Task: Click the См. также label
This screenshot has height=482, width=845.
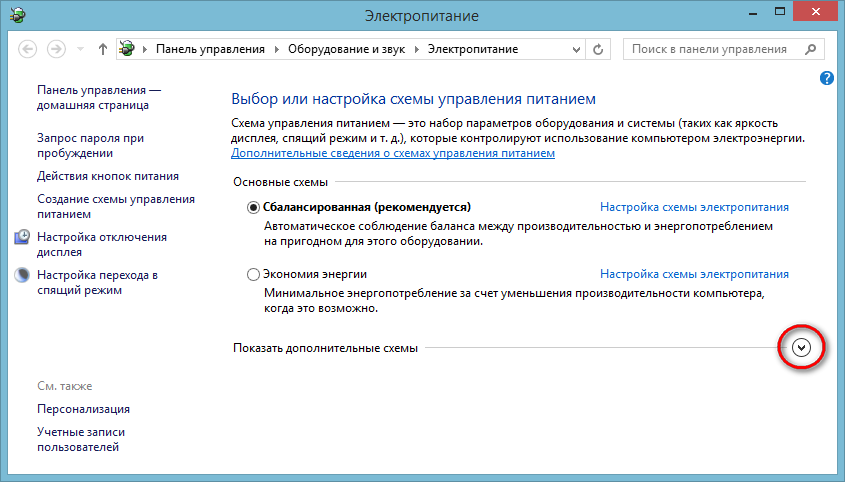Action: coord(65,386)
